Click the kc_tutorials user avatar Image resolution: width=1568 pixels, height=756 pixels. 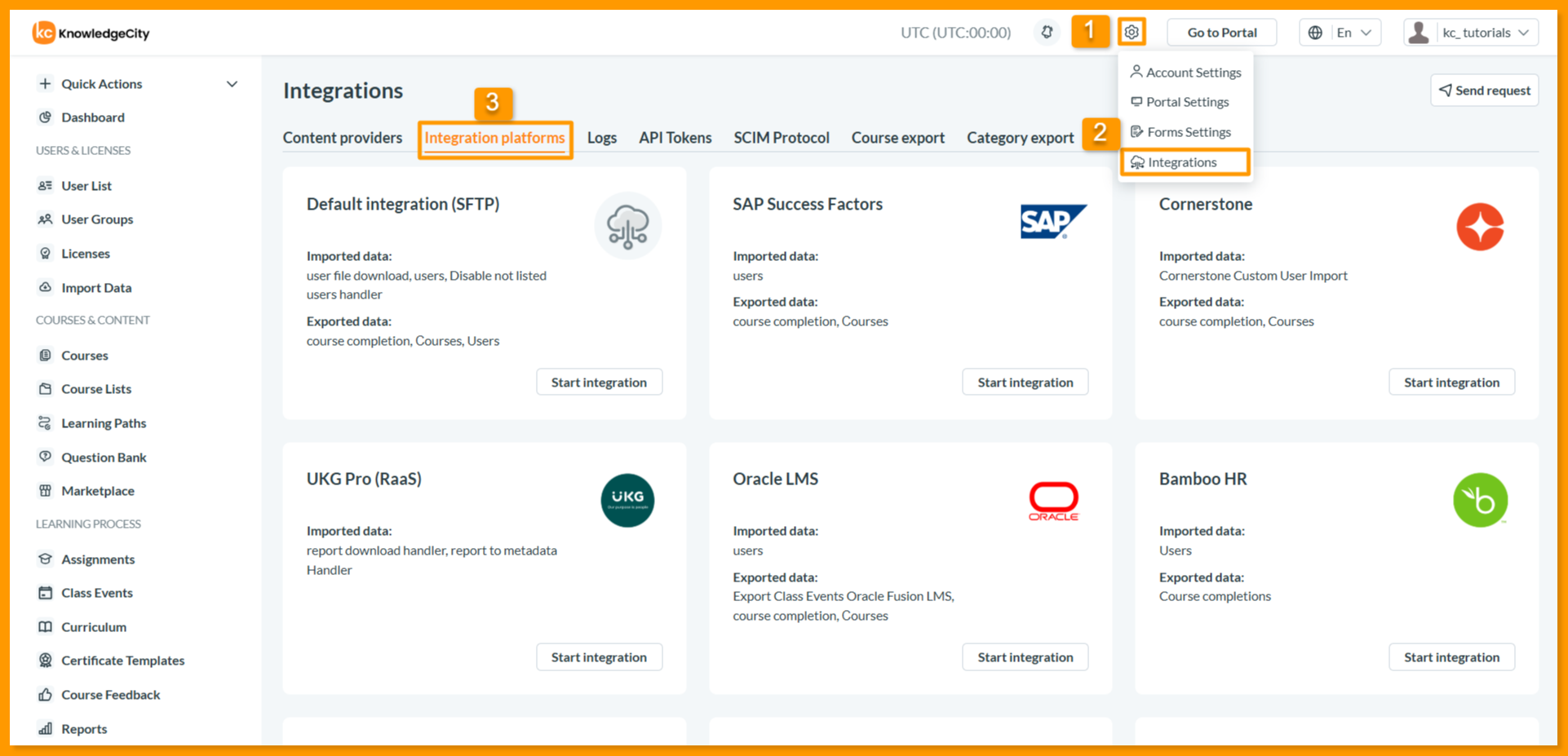(1420, 33)
